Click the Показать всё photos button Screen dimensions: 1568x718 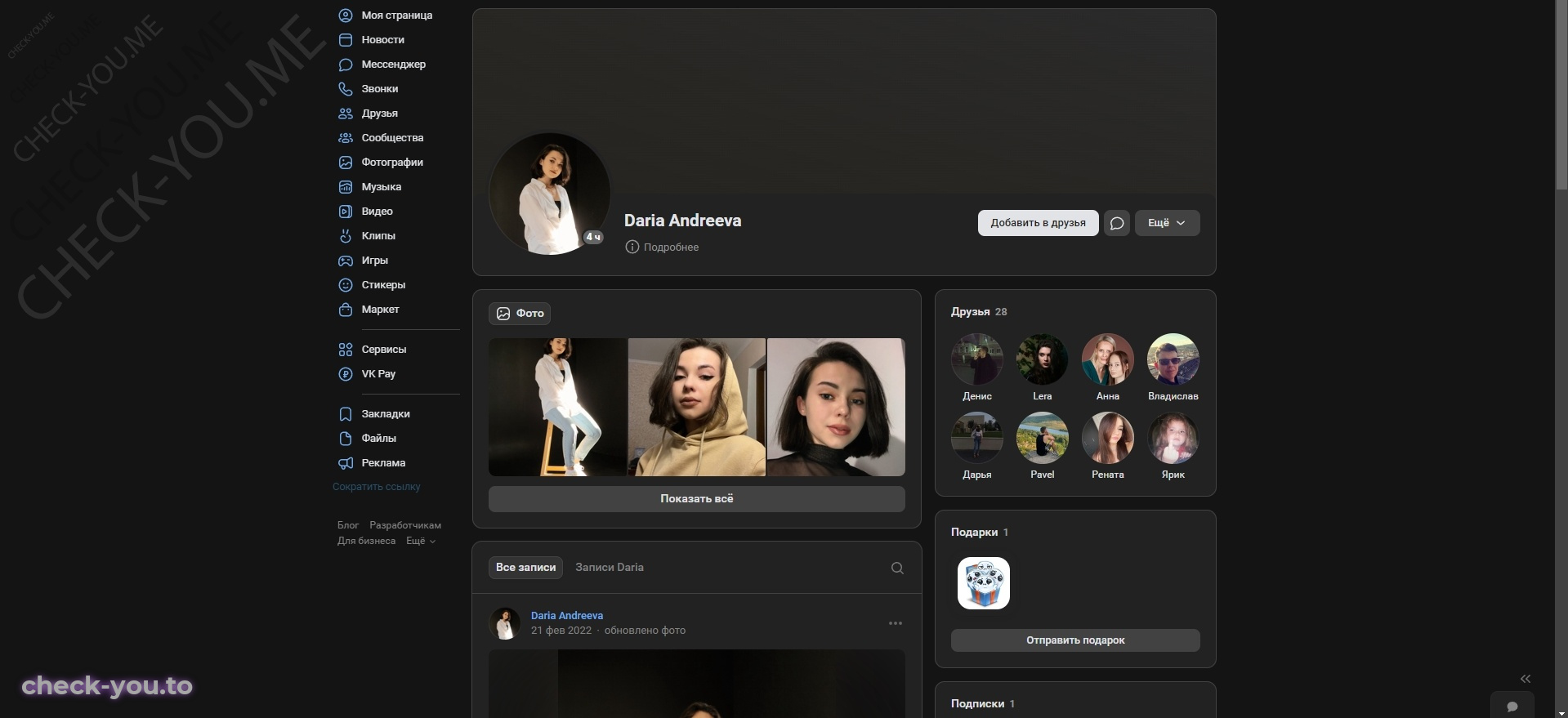[697, 499]
